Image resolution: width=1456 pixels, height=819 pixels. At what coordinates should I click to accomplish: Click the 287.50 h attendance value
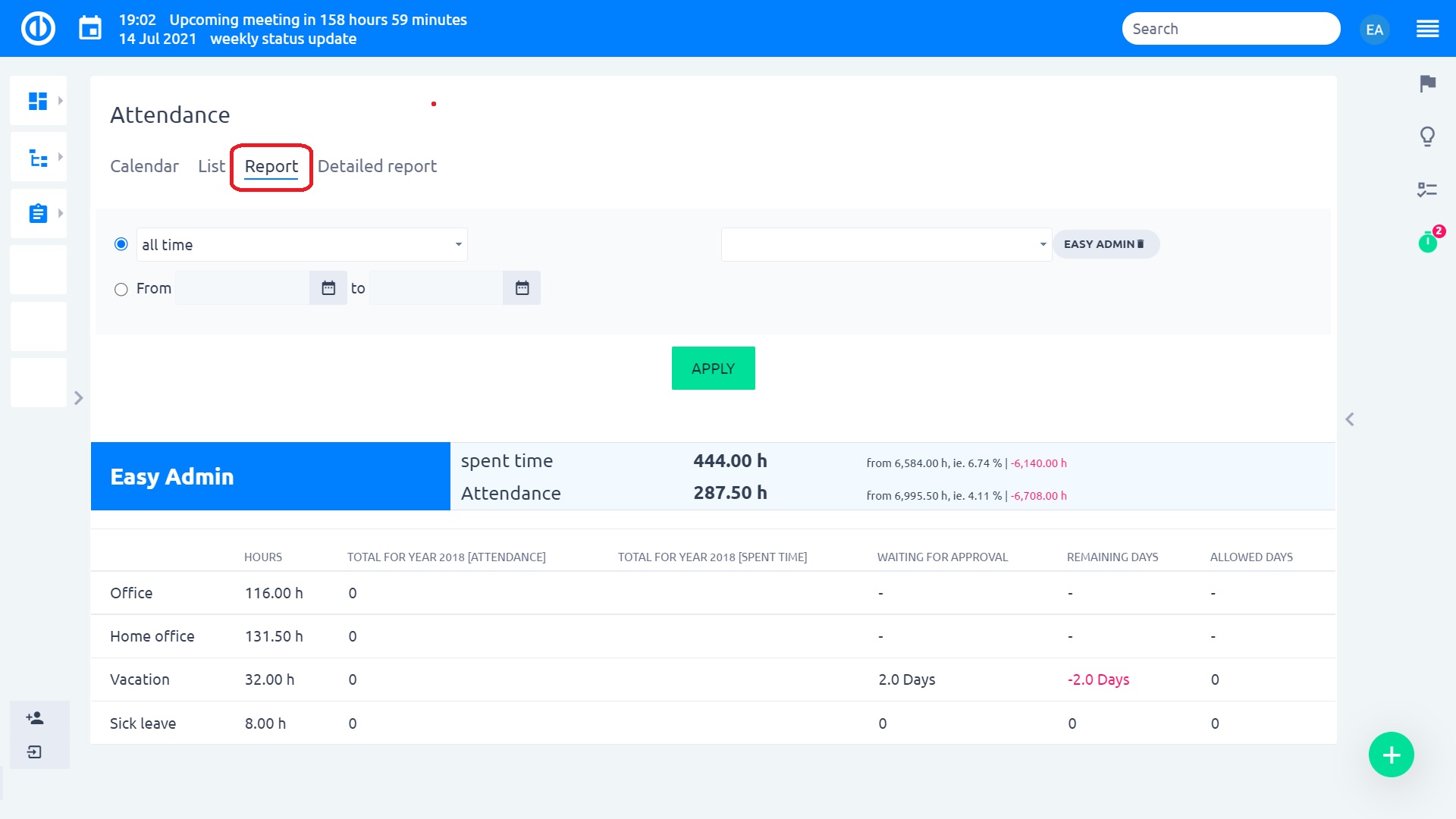[x=730, y=493]
